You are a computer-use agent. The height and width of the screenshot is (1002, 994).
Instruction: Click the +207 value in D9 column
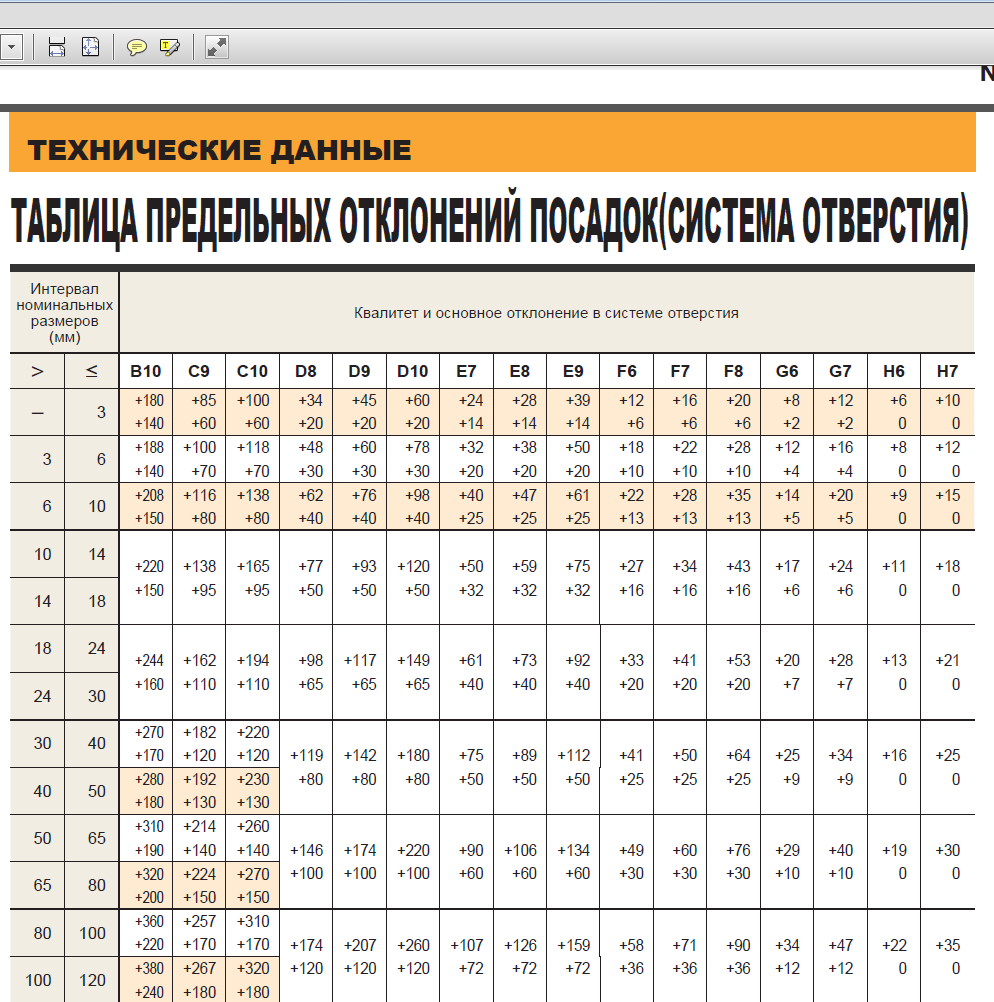coord(361,945)
